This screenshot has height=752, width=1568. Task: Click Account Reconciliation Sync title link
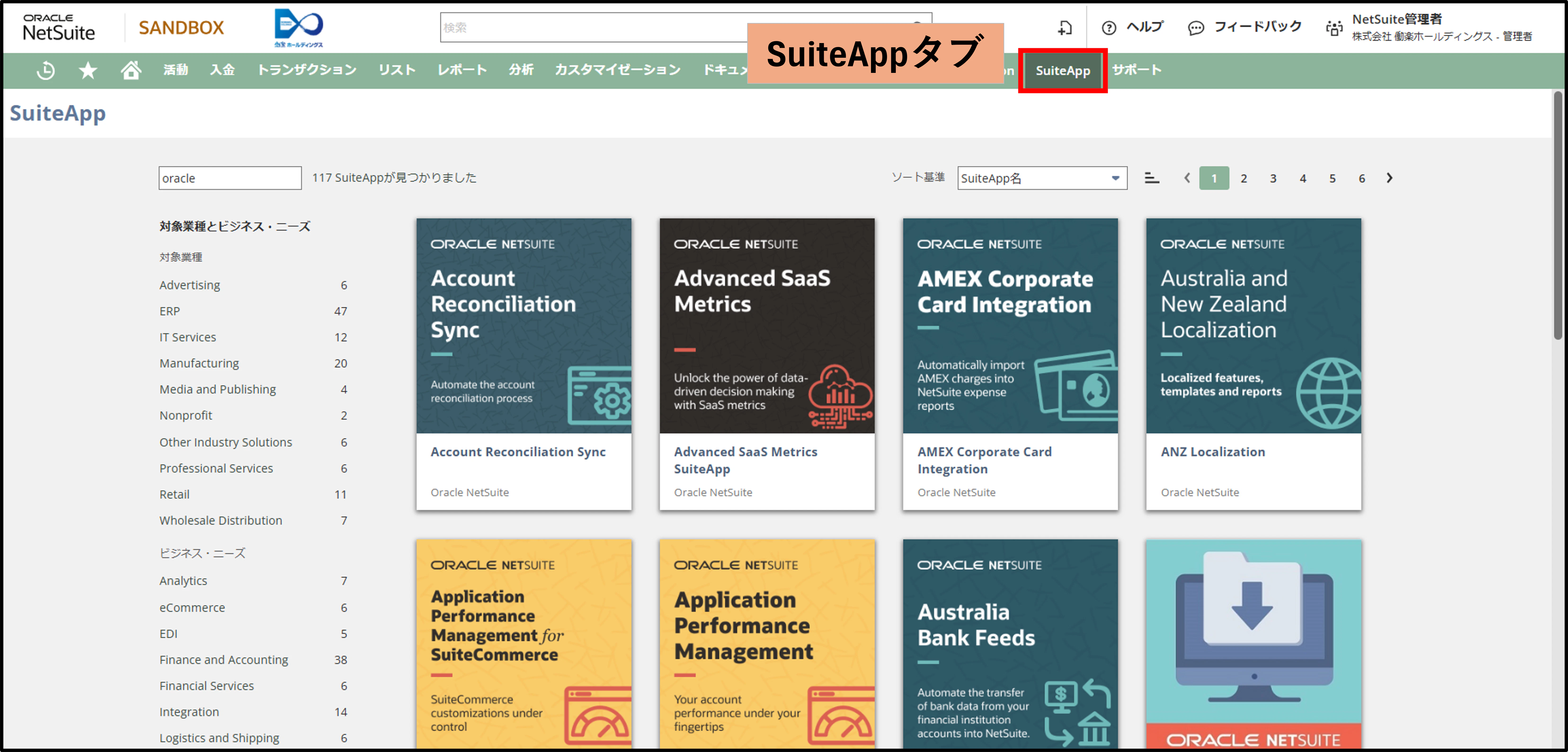(518, 452)
